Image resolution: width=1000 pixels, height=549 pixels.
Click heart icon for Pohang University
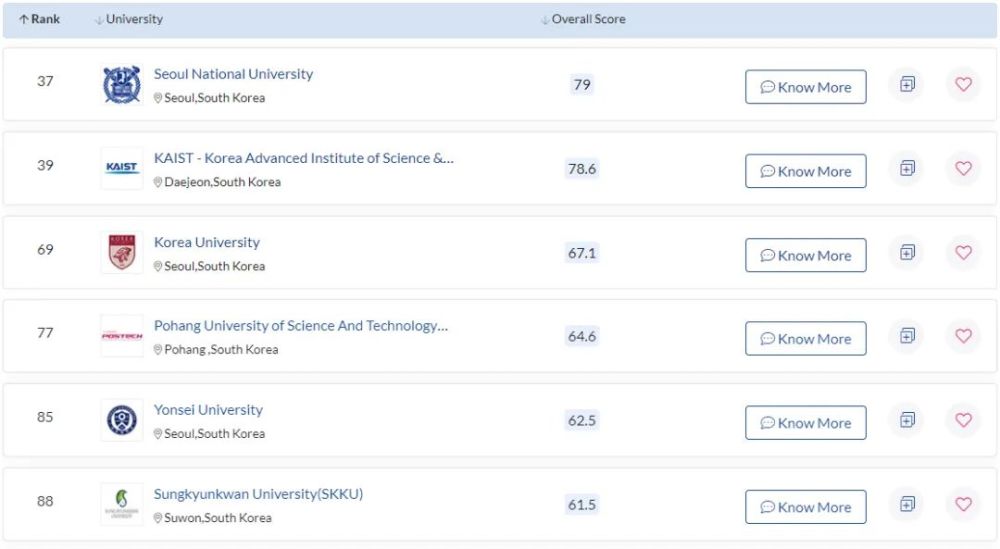pyautogui.click(x=963, y=336)
